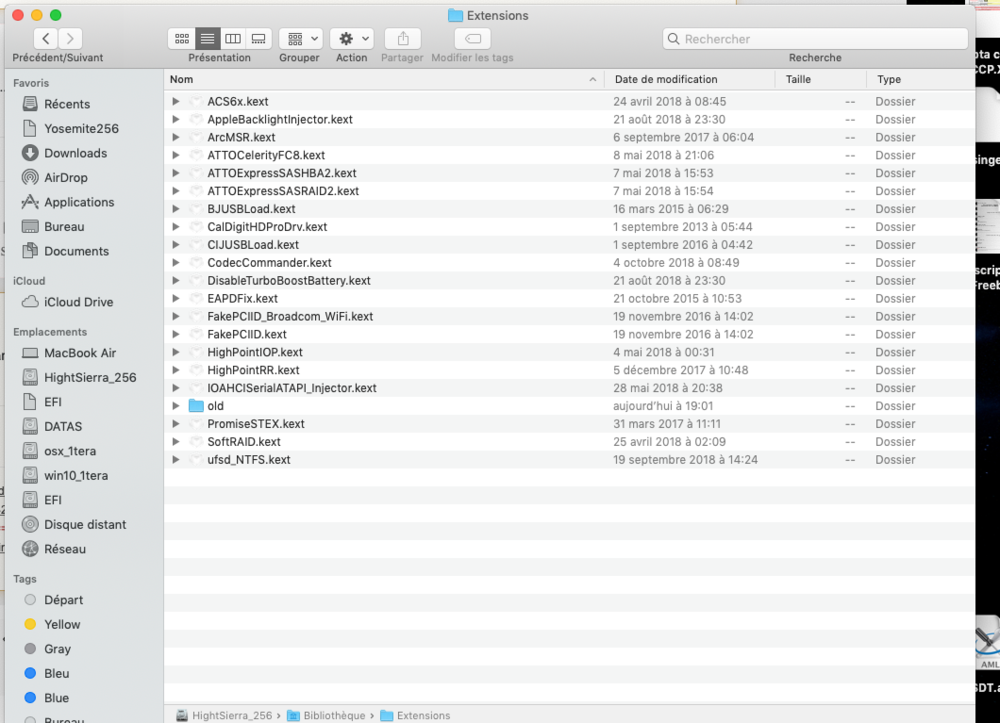Screen dimensions: 1000x723
Task: Open the Grouper dropdown menu
Action: click(300, 39)
